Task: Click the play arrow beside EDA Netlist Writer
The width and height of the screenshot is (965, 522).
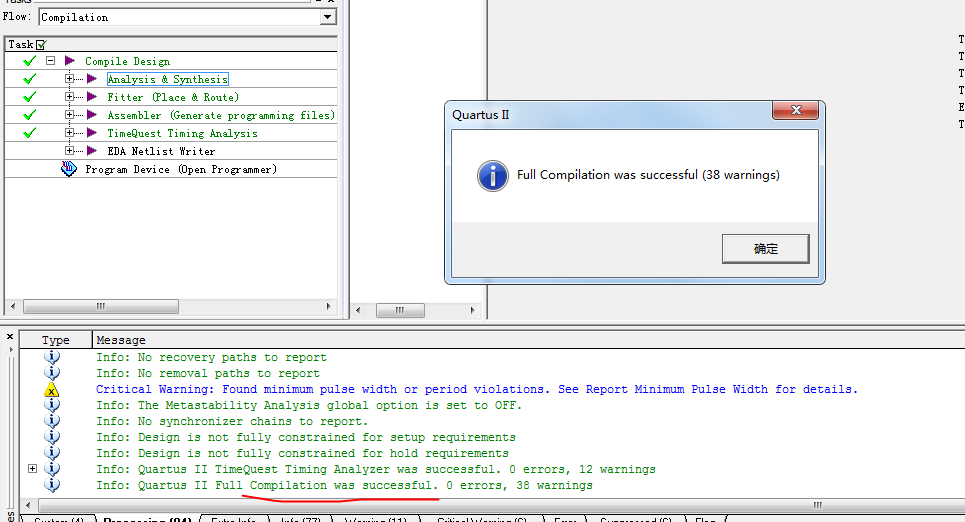Action: click(x=92, y=151)
